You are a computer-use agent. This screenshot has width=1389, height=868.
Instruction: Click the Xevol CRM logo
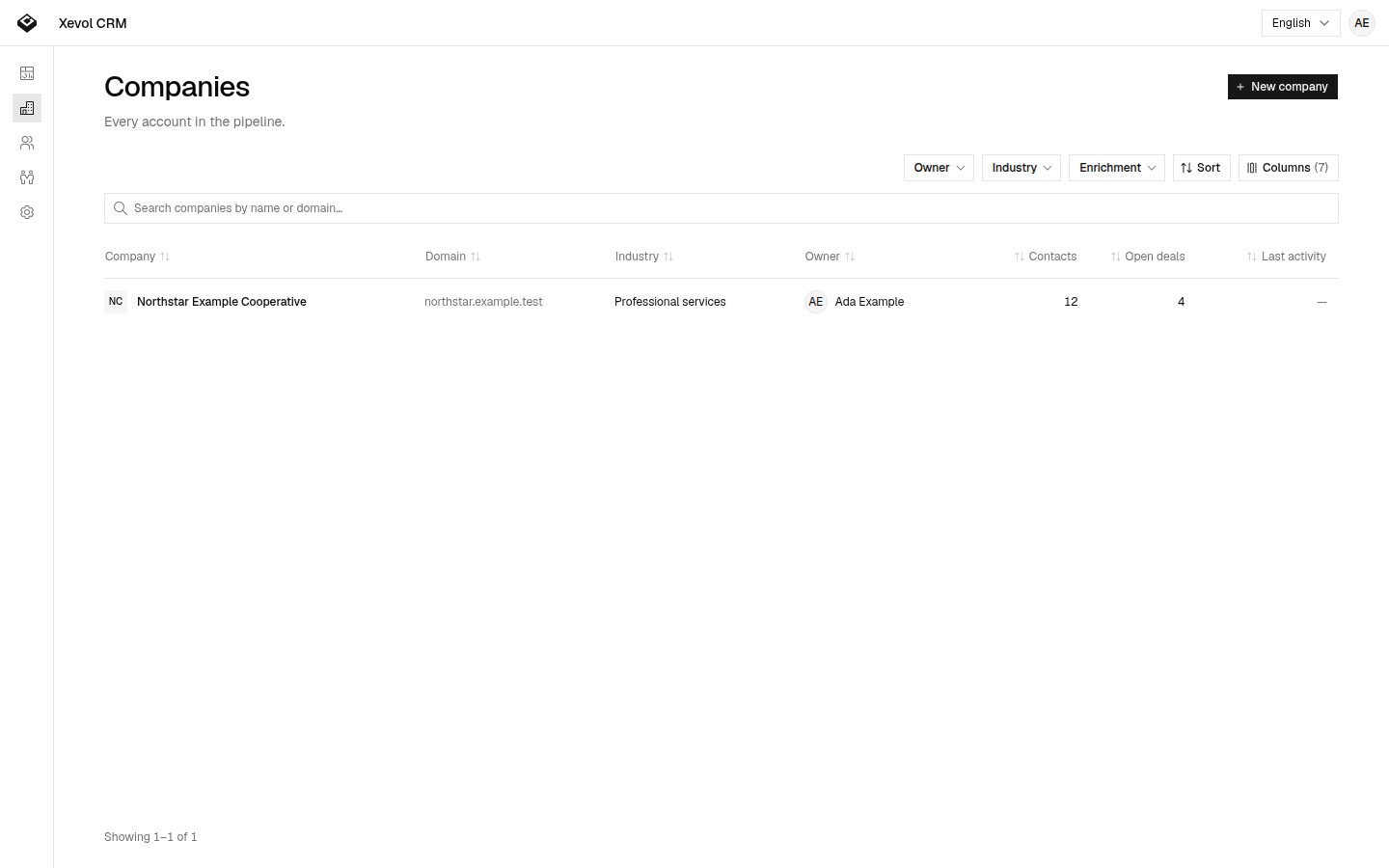pyautogui.click(x=27, y=23)
